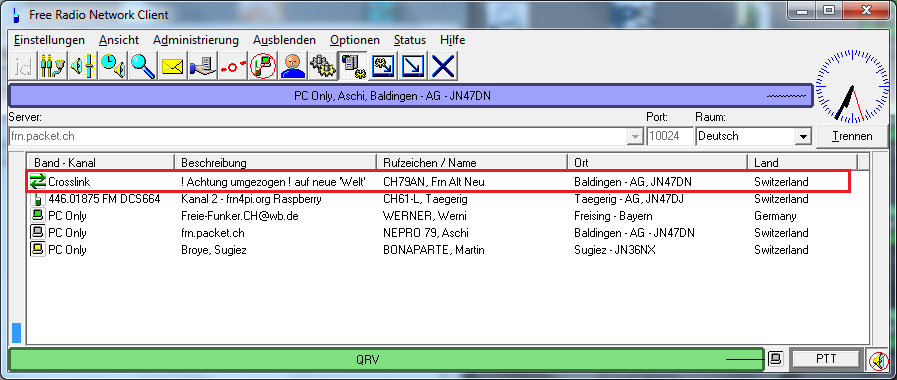Click the 'PC Only, Aschi, Baldingen' banner
The height and width of the screenshot is (380, 897).
(x=411, y=96)
